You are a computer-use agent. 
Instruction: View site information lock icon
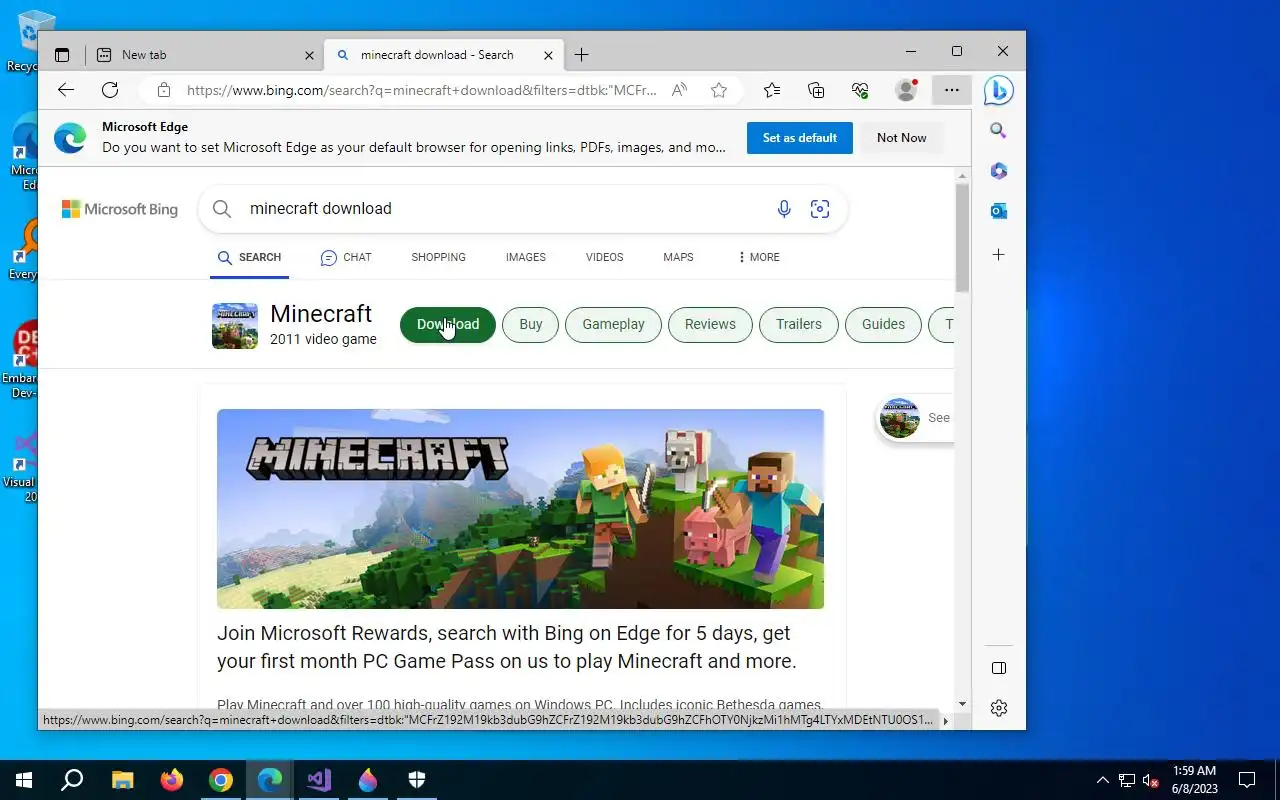164,90
